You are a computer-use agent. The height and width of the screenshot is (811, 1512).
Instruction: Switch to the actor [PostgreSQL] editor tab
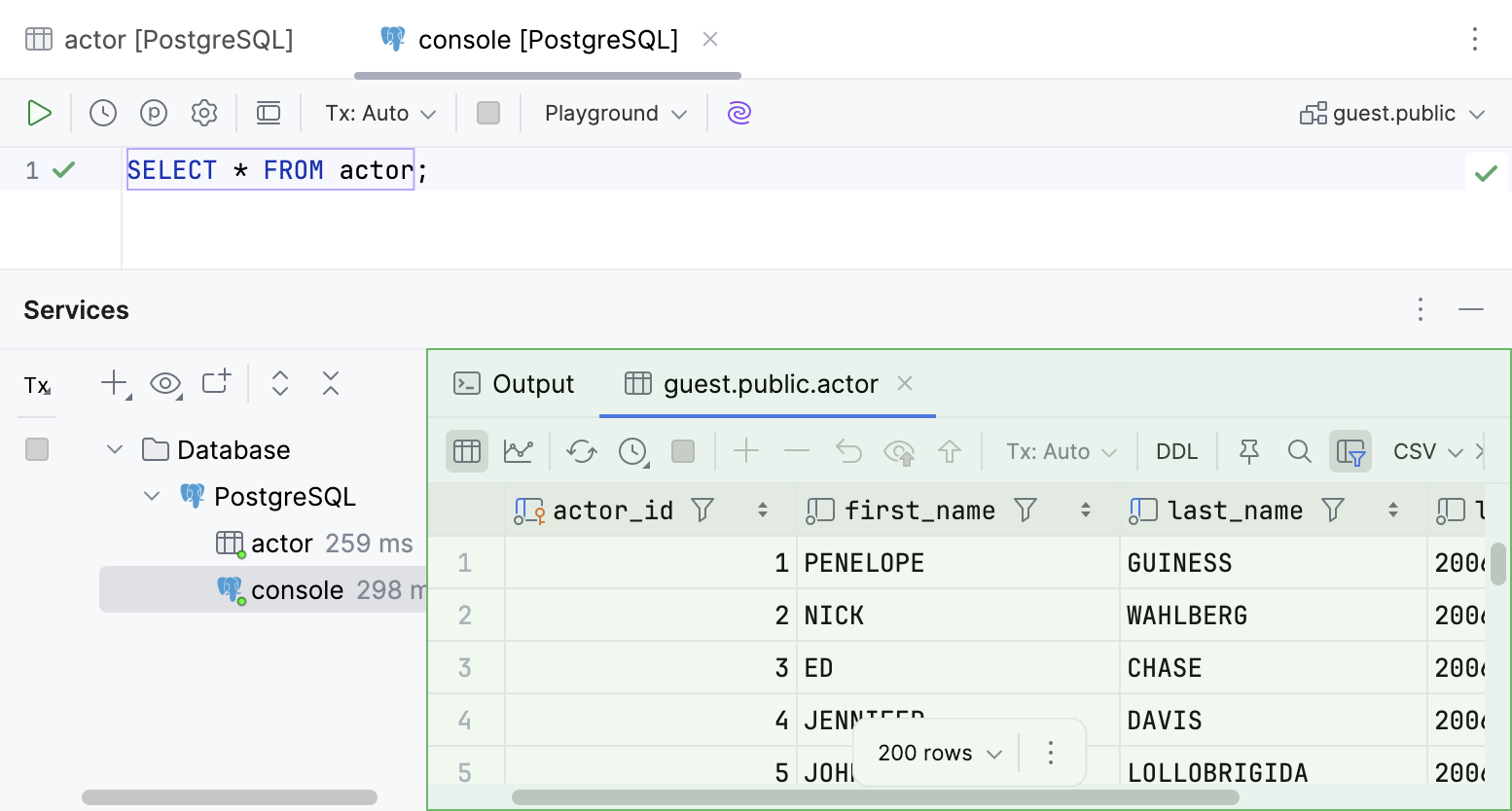click(161, 39)
